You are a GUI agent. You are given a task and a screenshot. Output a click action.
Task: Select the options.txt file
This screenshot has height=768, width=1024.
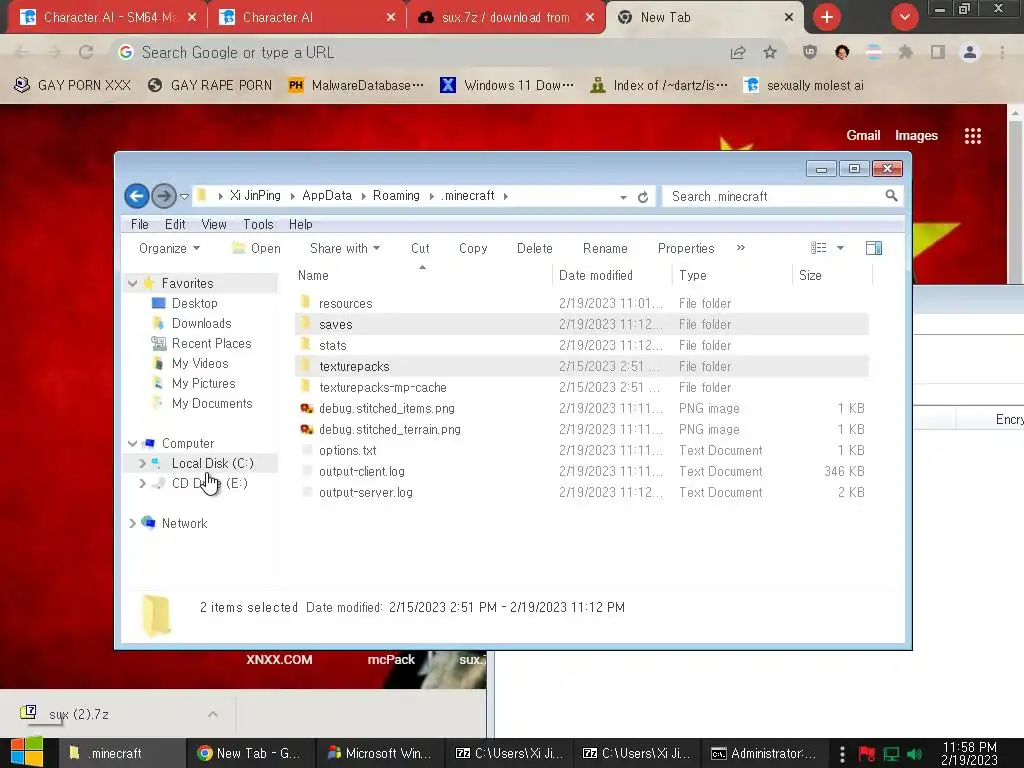(x=581, y=451)
